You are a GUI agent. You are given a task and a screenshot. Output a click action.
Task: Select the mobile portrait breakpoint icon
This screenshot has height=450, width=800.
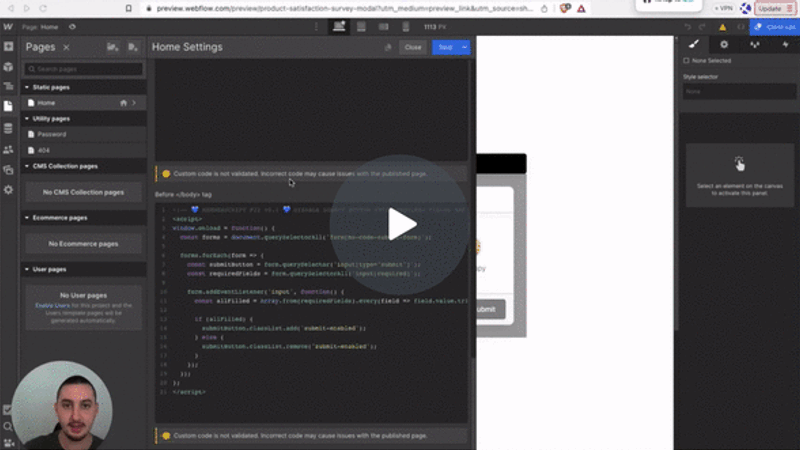406,27
